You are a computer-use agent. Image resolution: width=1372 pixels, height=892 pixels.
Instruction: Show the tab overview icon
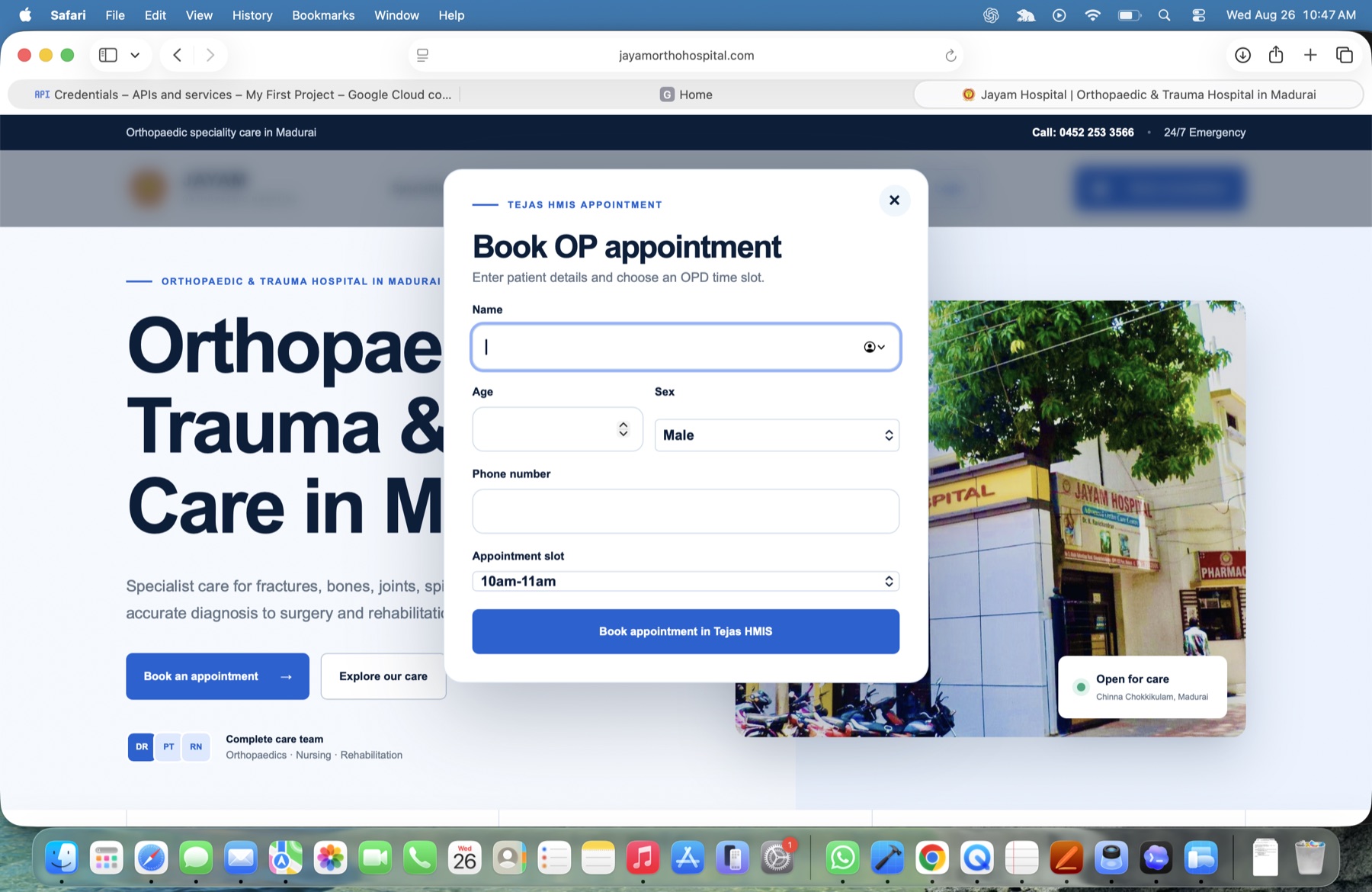[x=1345, y=55]
